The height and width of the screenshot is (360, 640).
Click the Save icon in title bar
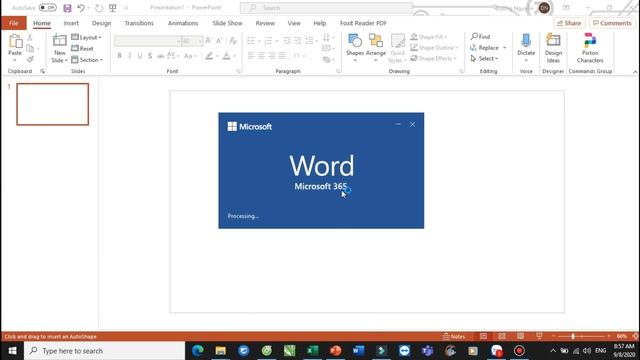[x=67, y=8]
